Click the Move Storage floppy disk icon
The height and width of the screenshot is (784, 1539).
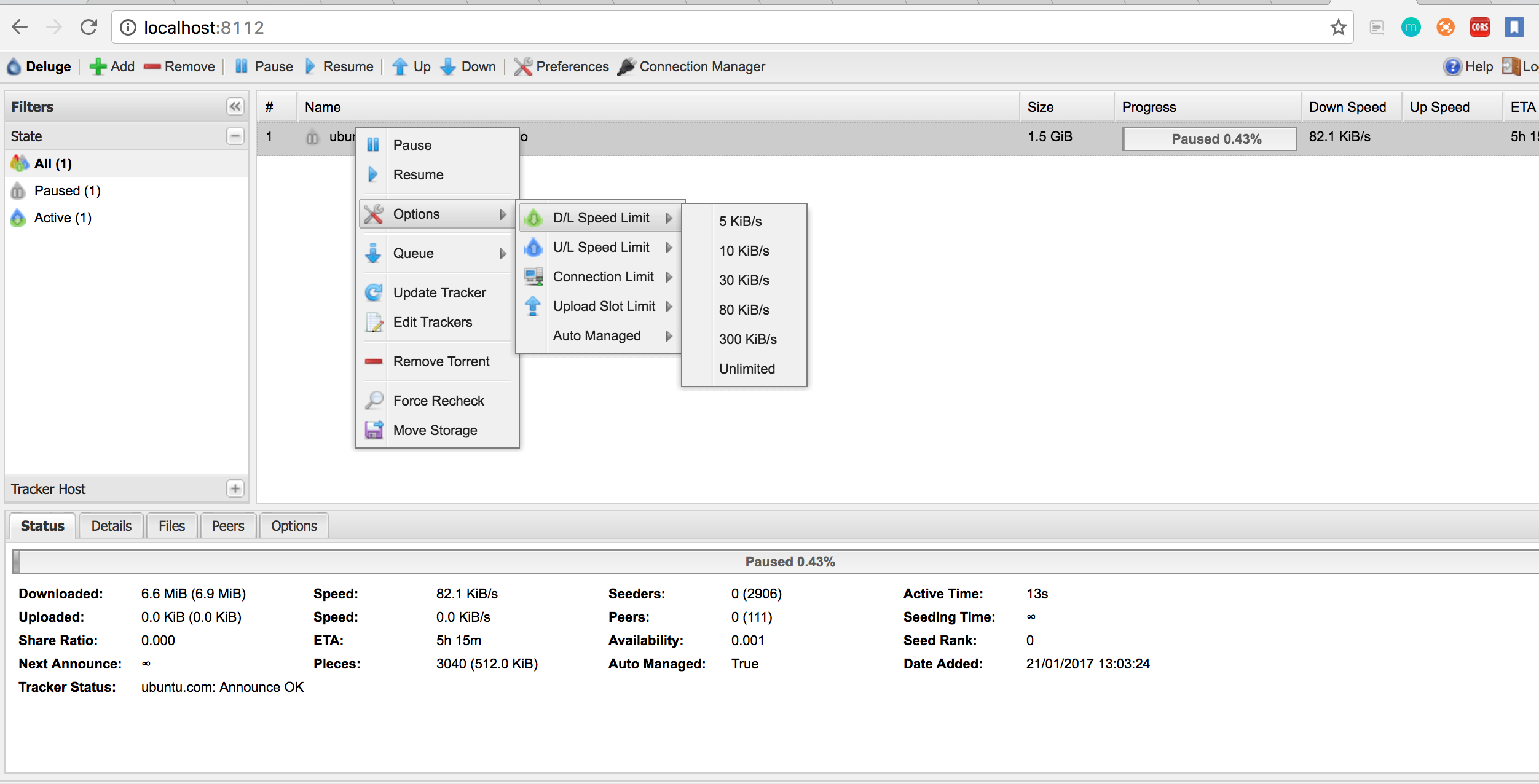(374, 430)
